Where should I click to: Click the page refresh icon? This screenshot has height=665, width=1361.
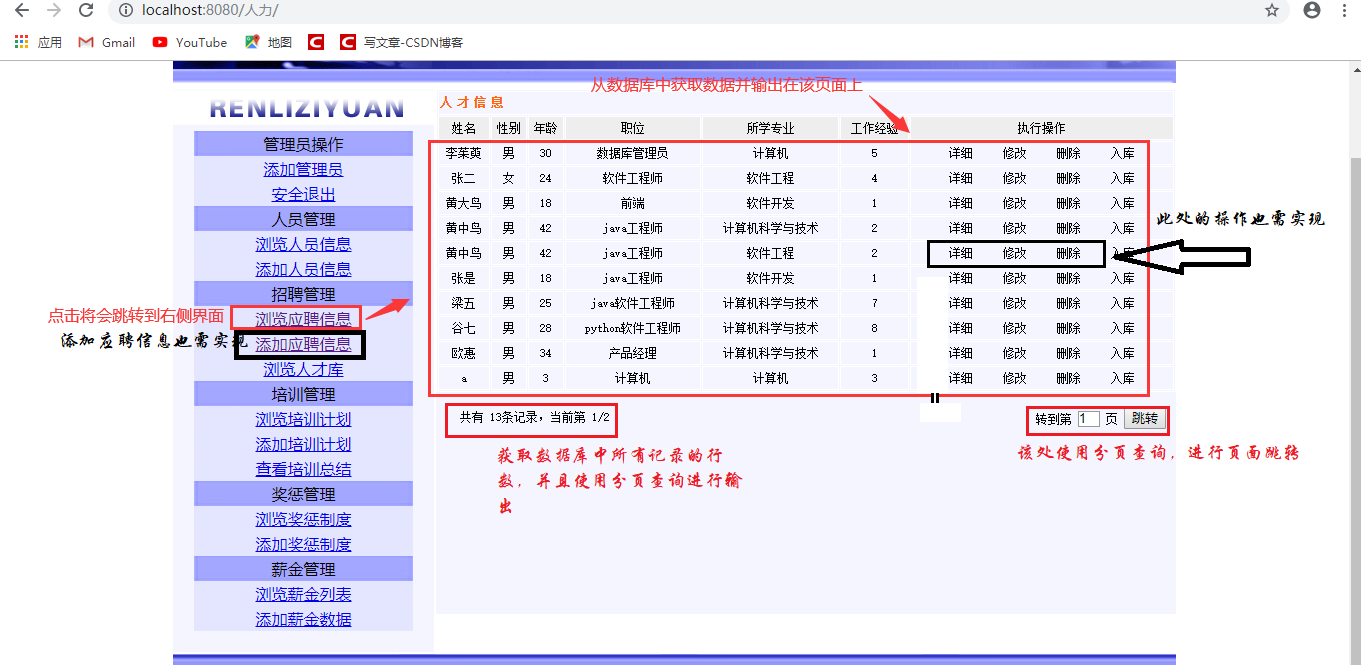[x=86, y=10]
